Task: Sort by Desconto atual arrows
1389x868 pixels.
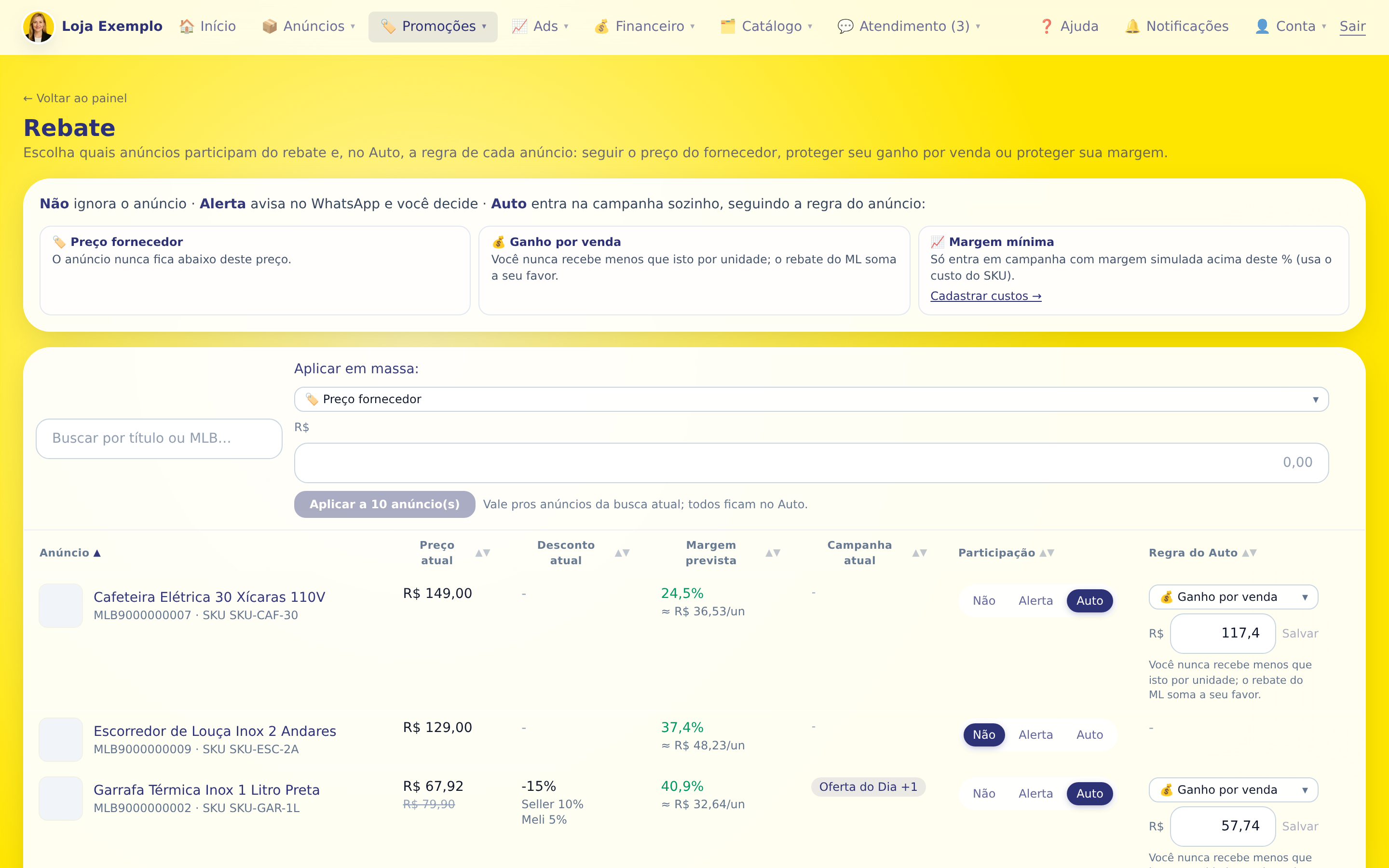Action: pos(622,553)
